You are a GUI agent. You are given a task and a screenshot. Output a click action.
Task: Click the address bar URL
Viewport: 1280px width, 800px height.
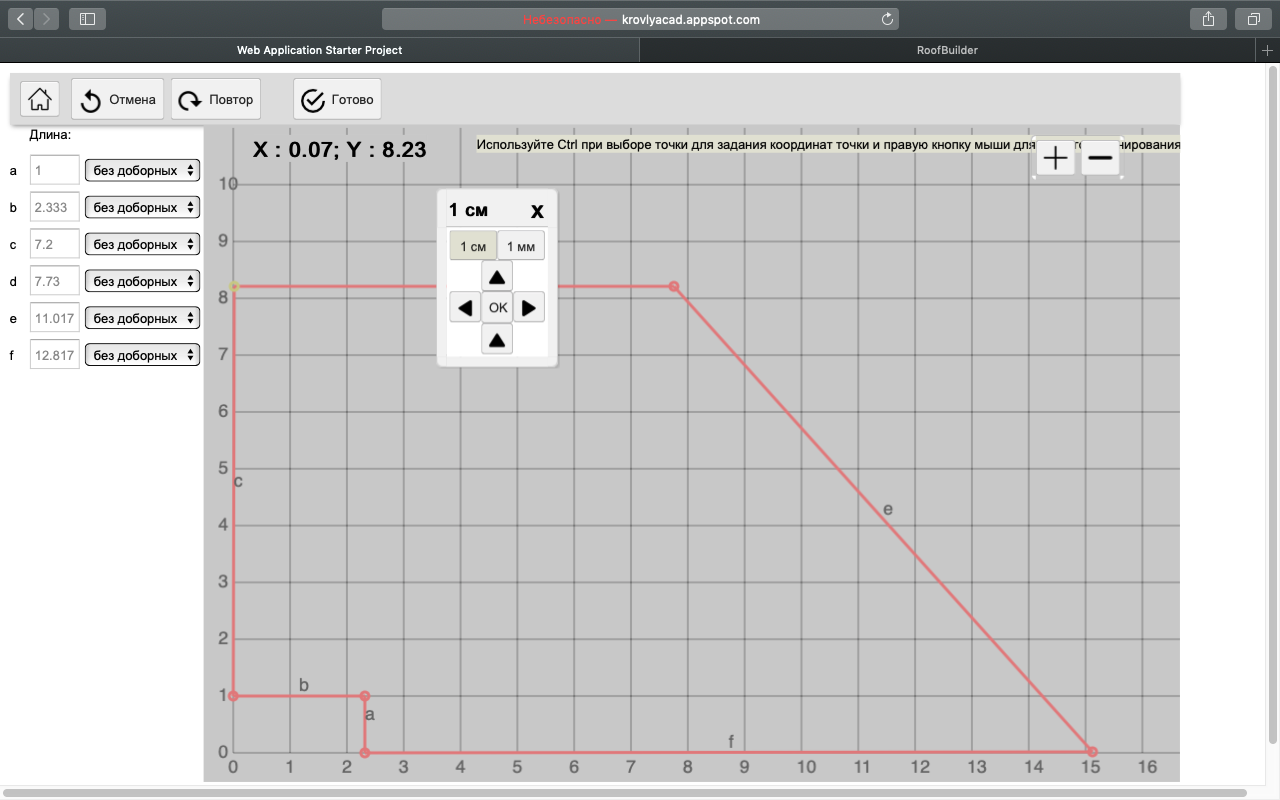coord(691,19)
